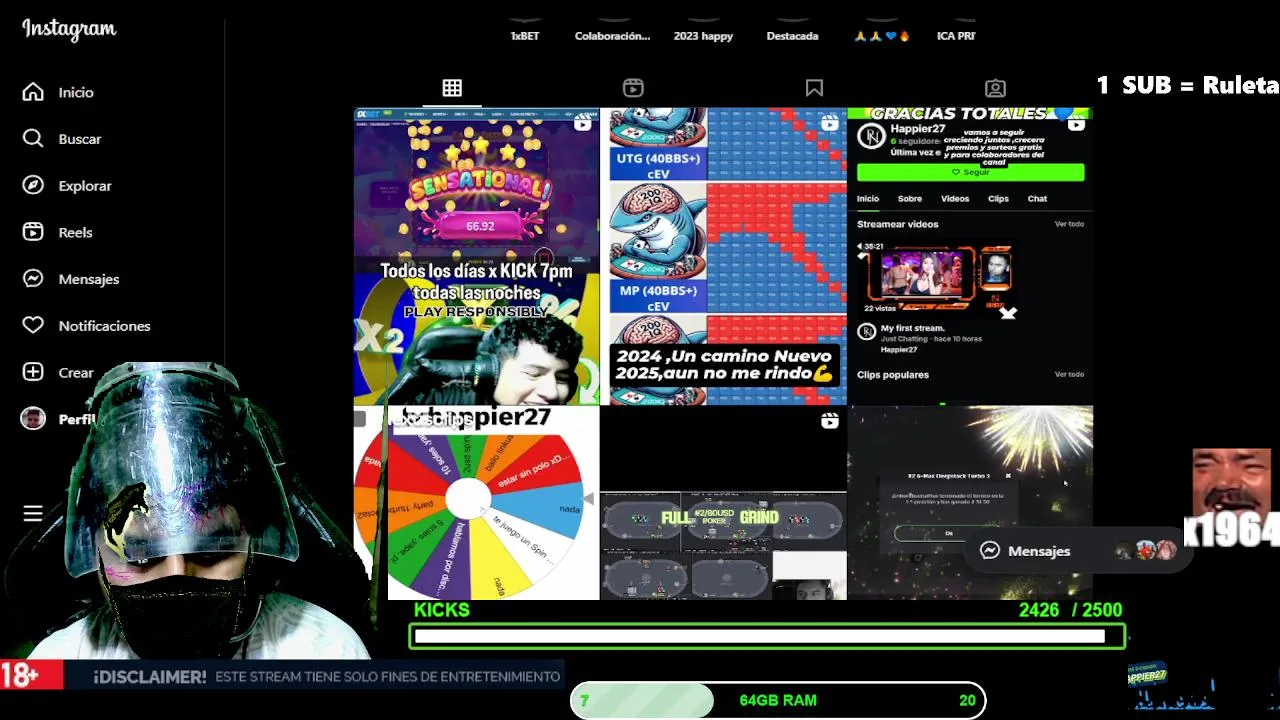Click the Clips tab in Kick post

coord(998,198)
